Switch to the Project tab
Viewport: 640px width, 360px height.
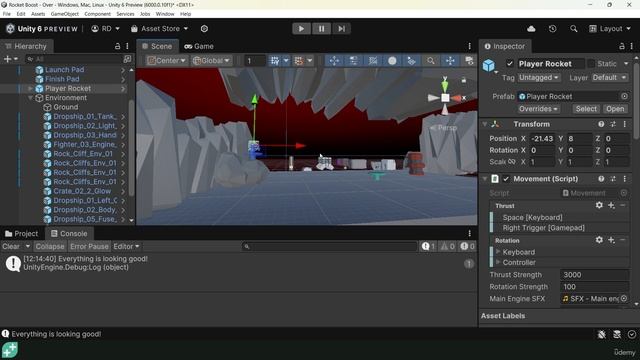[21, 233]
